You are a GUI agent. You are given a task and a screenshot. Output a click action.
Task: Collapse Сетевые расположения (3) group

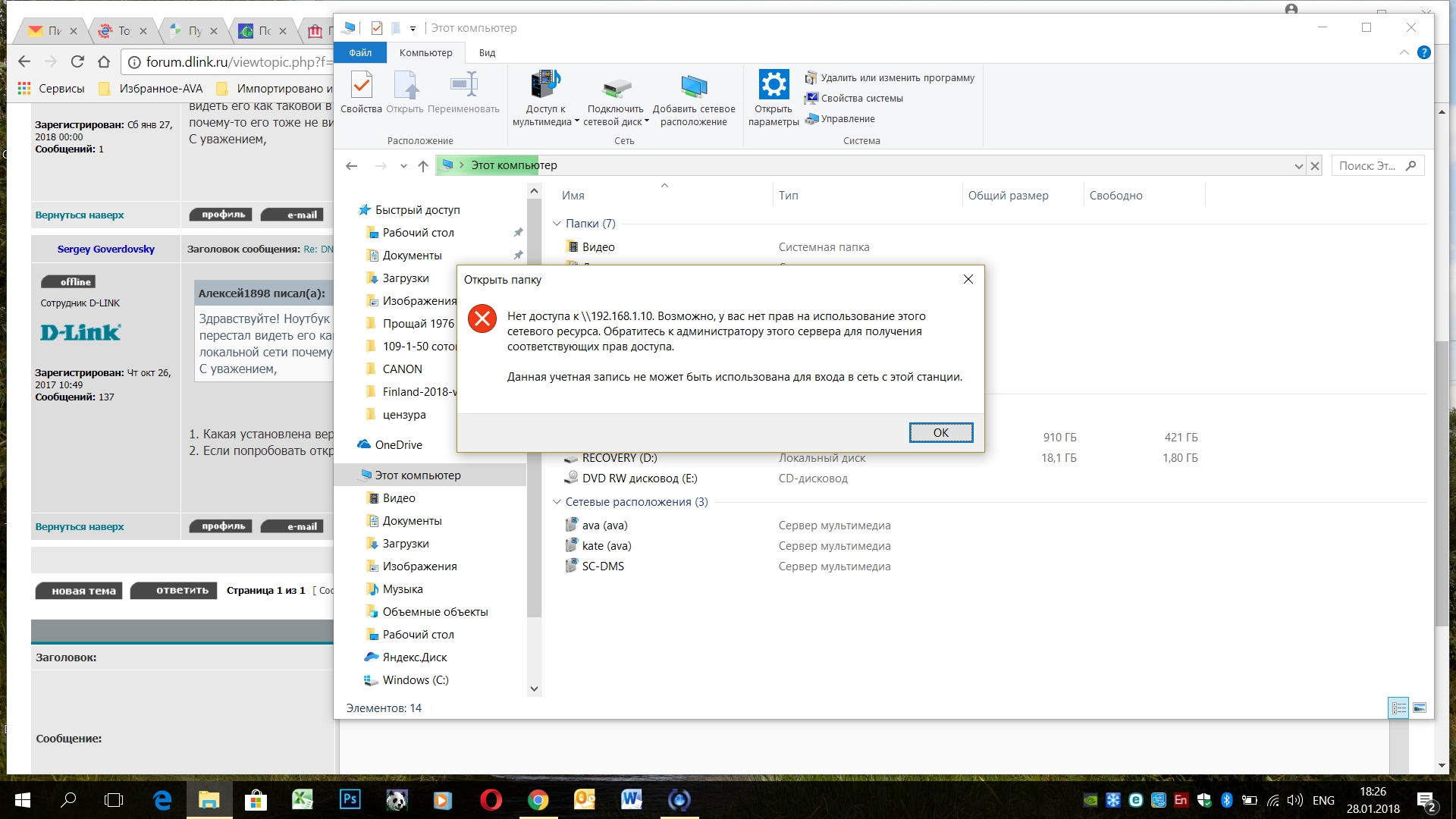[557, 502]
